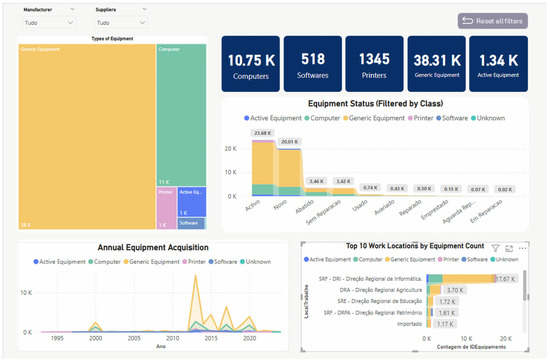Expand the Suppliers Tudo dropdown
Image resolution: width=550 pixels, height=362 pixels.
point(121,23)
